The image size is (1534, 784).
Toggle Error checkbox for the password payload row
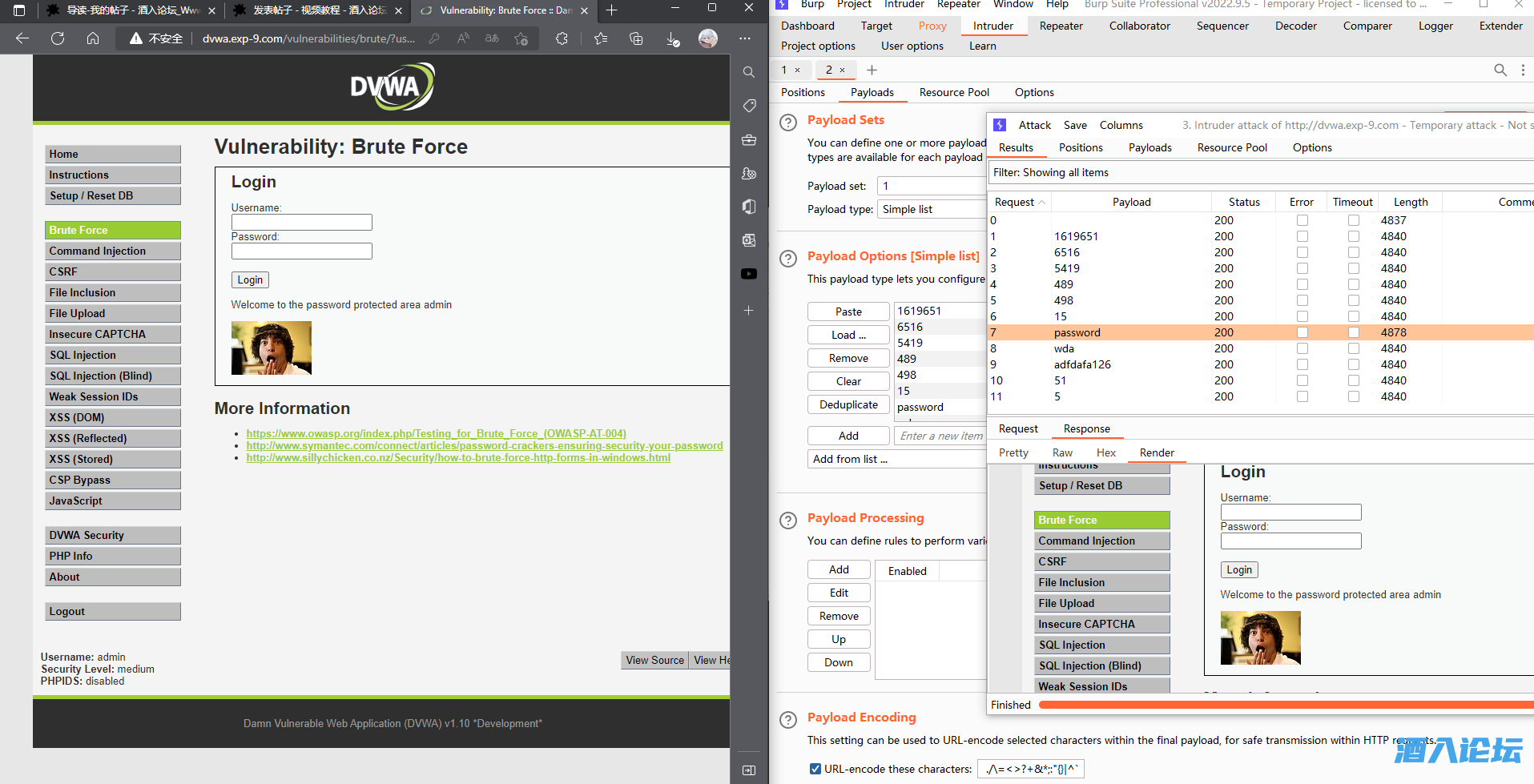pyautogui.click(x=1302, y=332)
